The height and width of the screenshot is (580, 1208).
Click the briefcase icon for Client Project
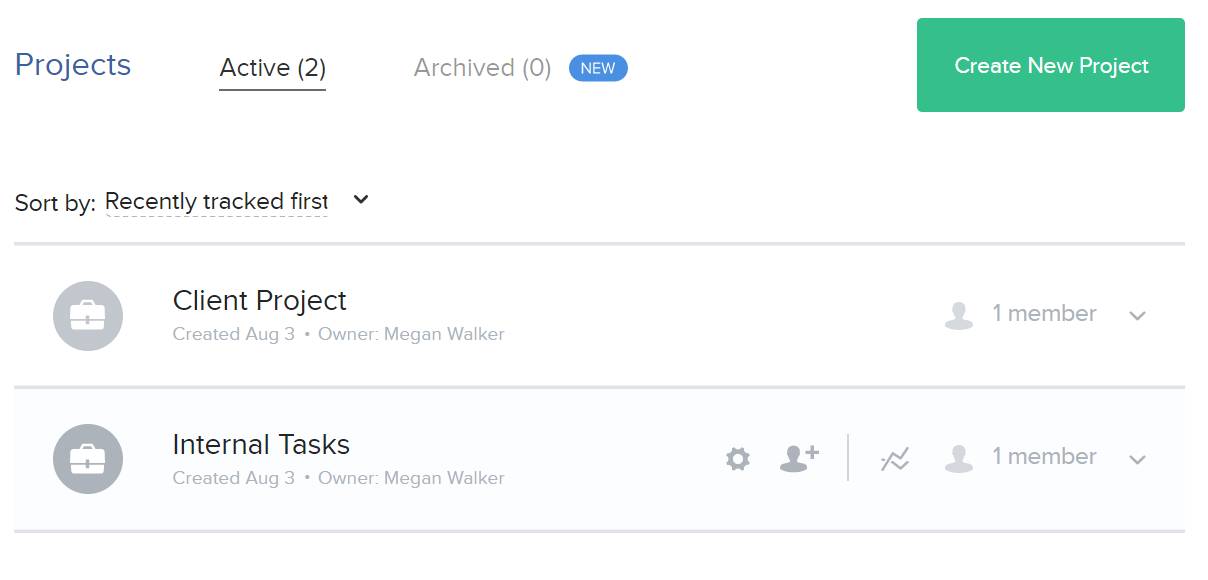(x=88, y=315)
